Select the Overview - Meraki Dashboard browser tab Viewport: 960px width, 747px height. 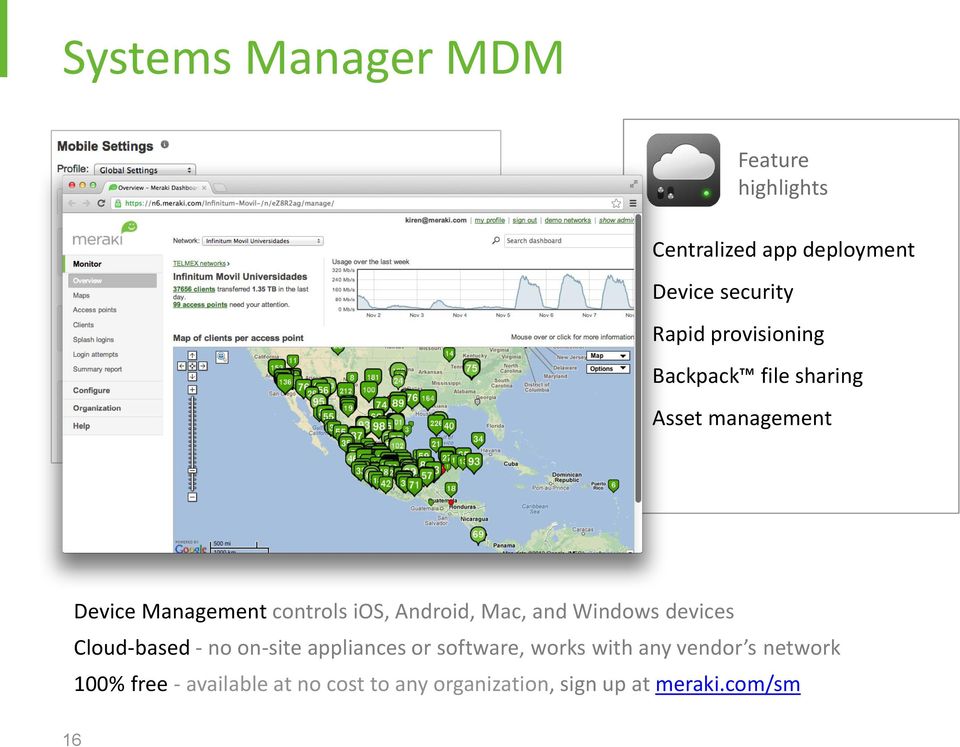158,187
